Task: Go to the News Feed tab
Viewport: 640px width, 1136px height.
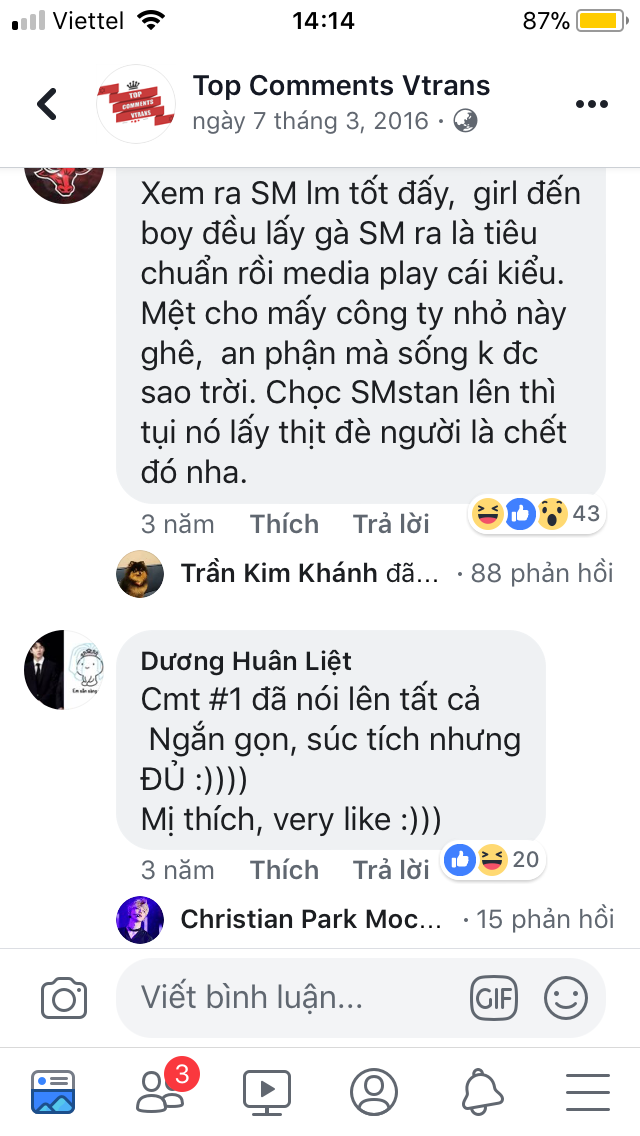Action: point(52,1090)
